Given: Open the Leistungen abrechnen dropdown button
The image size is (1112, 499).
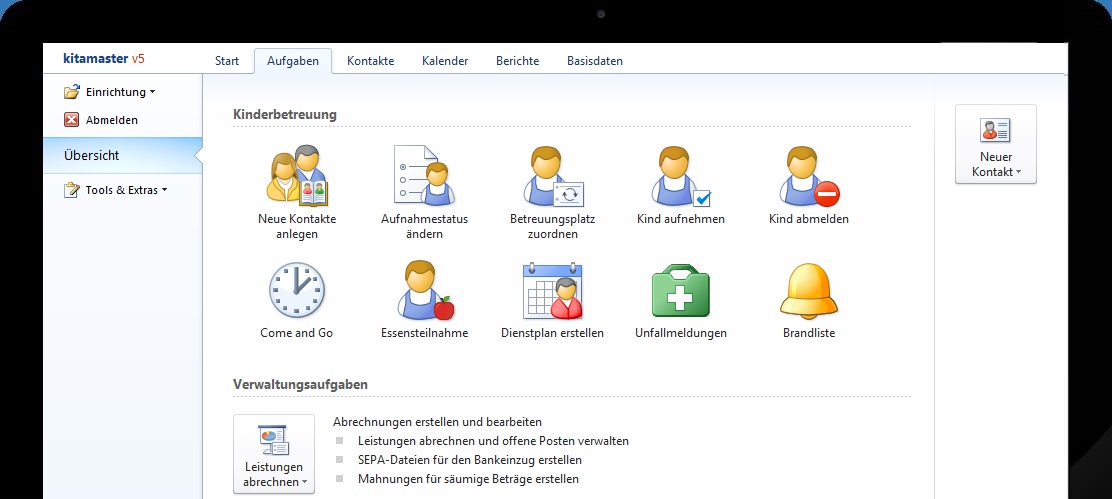Looking at the screenshot, I should [274, 454].
